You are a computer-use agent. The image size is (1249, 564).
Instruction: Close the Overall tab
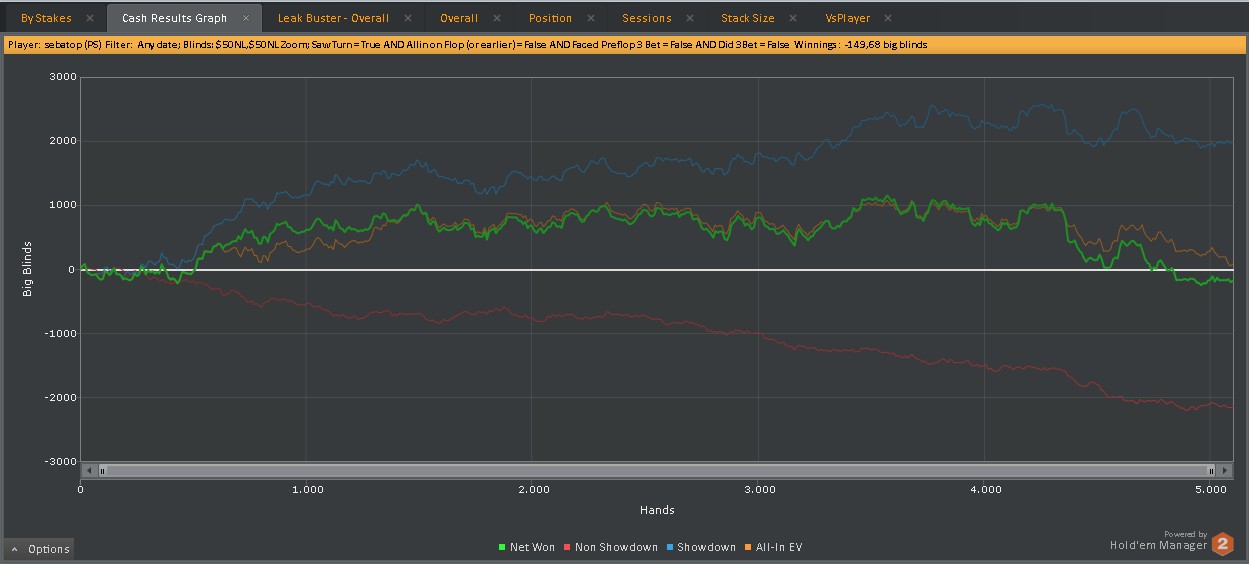(496, 19)
